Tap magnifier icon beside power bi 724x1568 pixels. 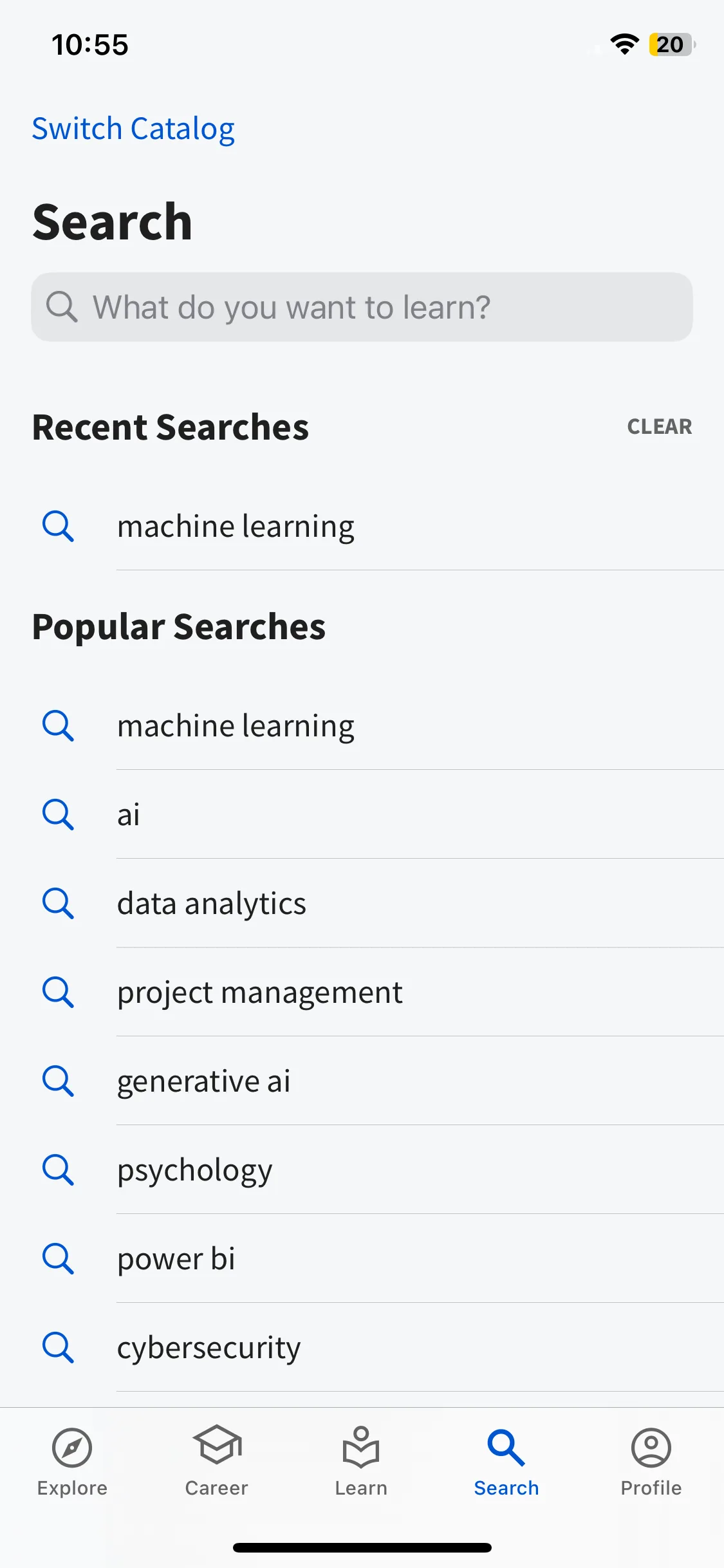pos(58,1258)
